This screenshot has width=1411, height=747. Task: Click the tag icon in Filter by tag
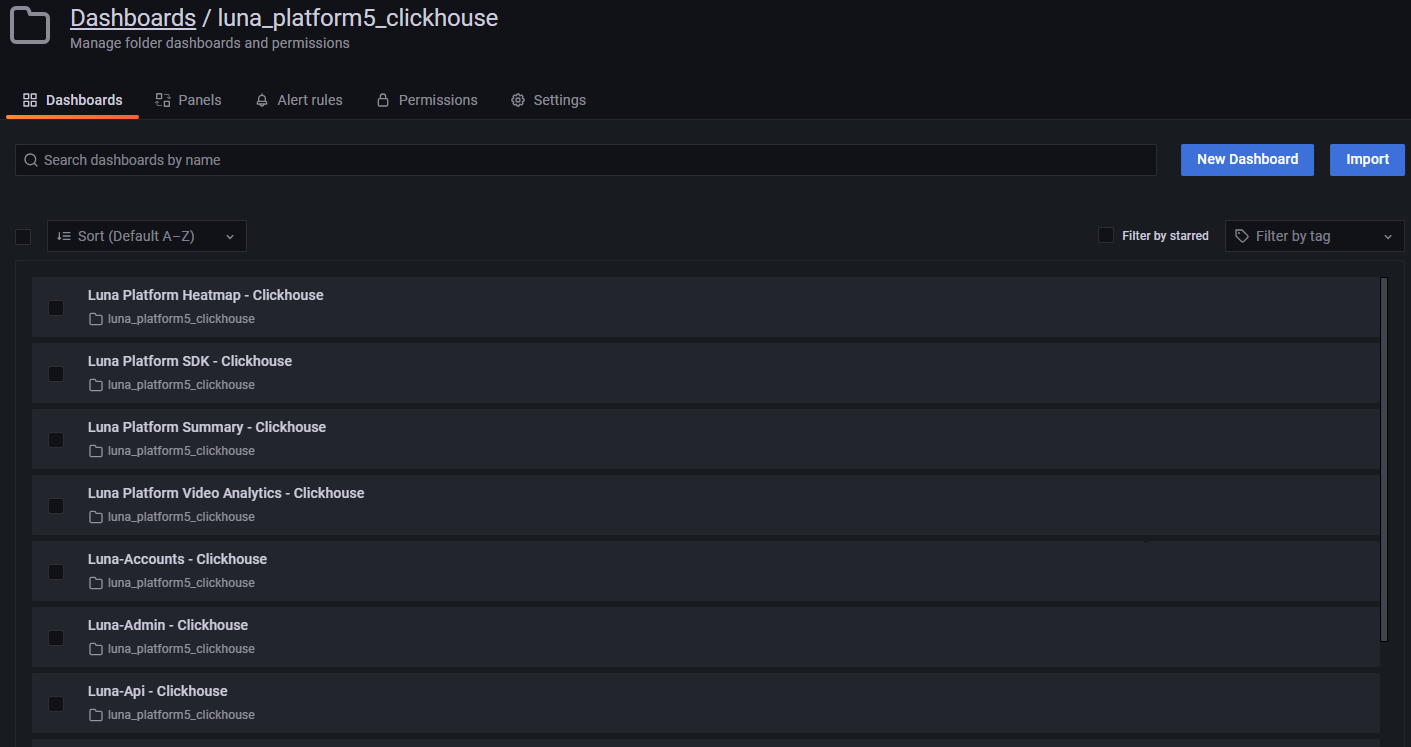coord(1242,236)
